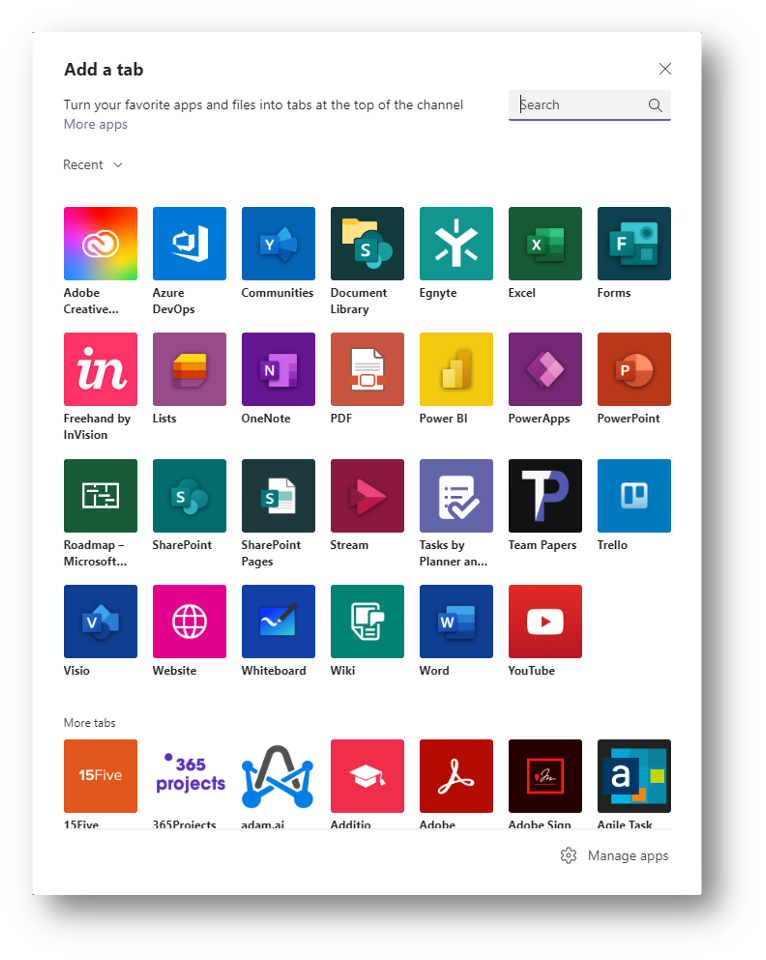Select the red Adobe Acrobat app

[x=456, y=776]
